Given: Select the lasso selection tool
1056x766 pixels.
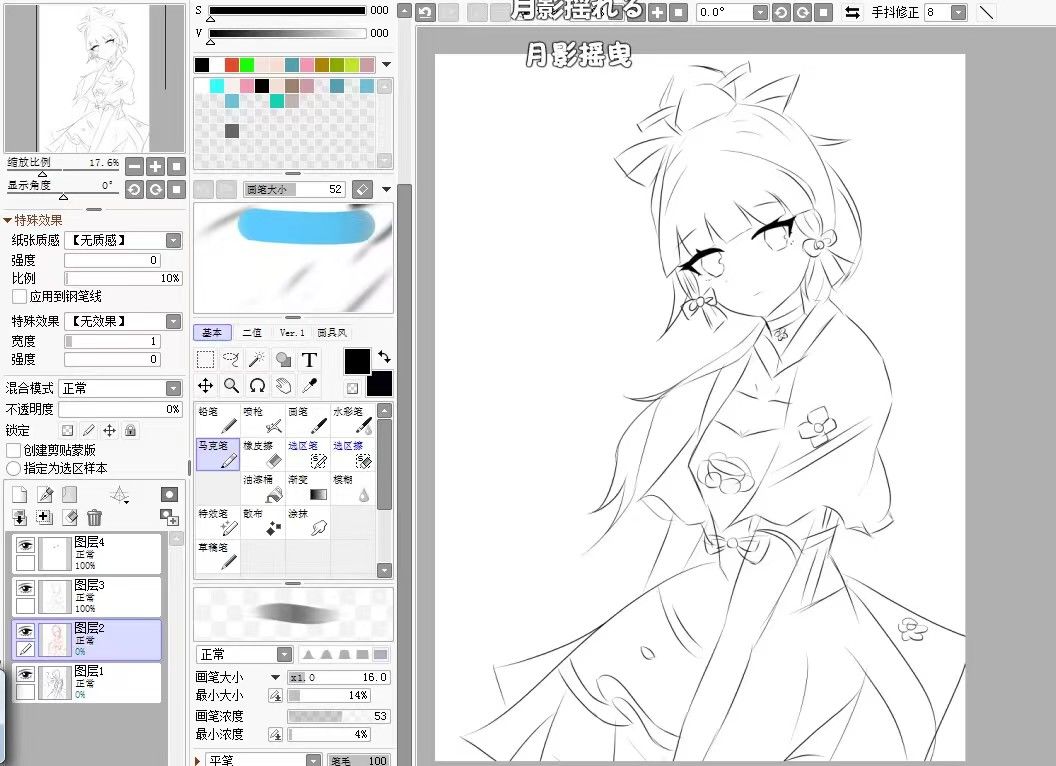Looking at the screenshot, I should tap(231, 360).
